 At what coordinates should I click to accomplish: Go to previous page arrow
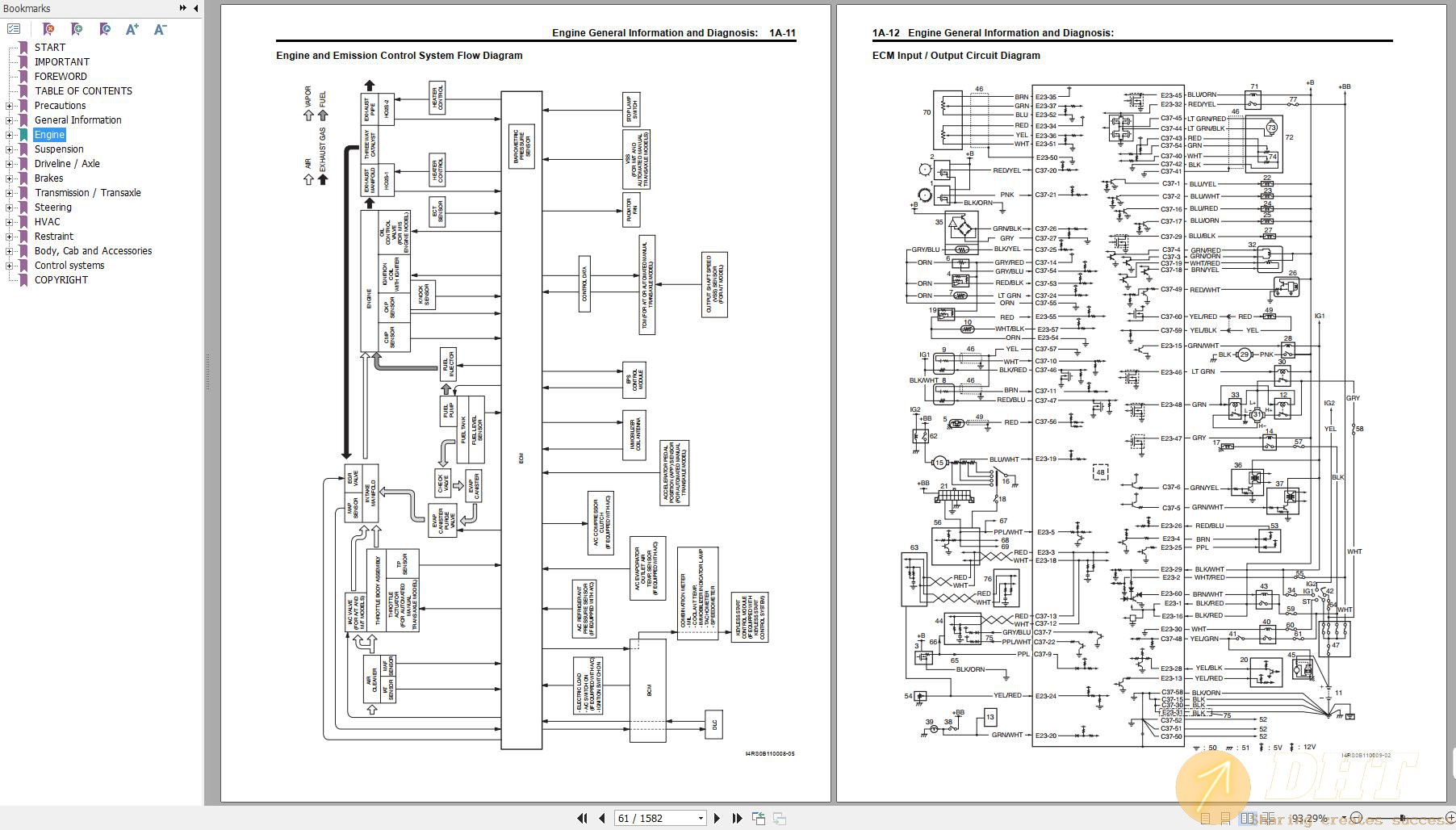601,818
